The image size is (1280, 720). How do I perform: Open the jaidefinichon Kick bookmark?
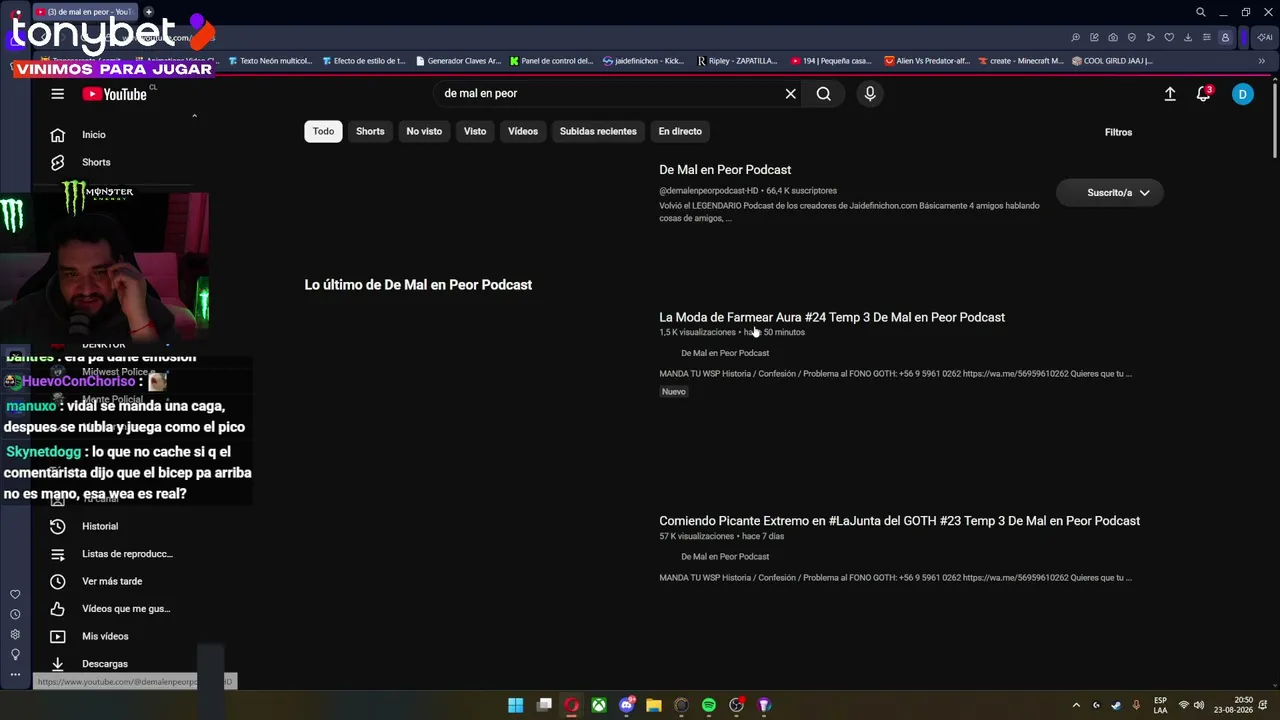[x=643, y=61]
